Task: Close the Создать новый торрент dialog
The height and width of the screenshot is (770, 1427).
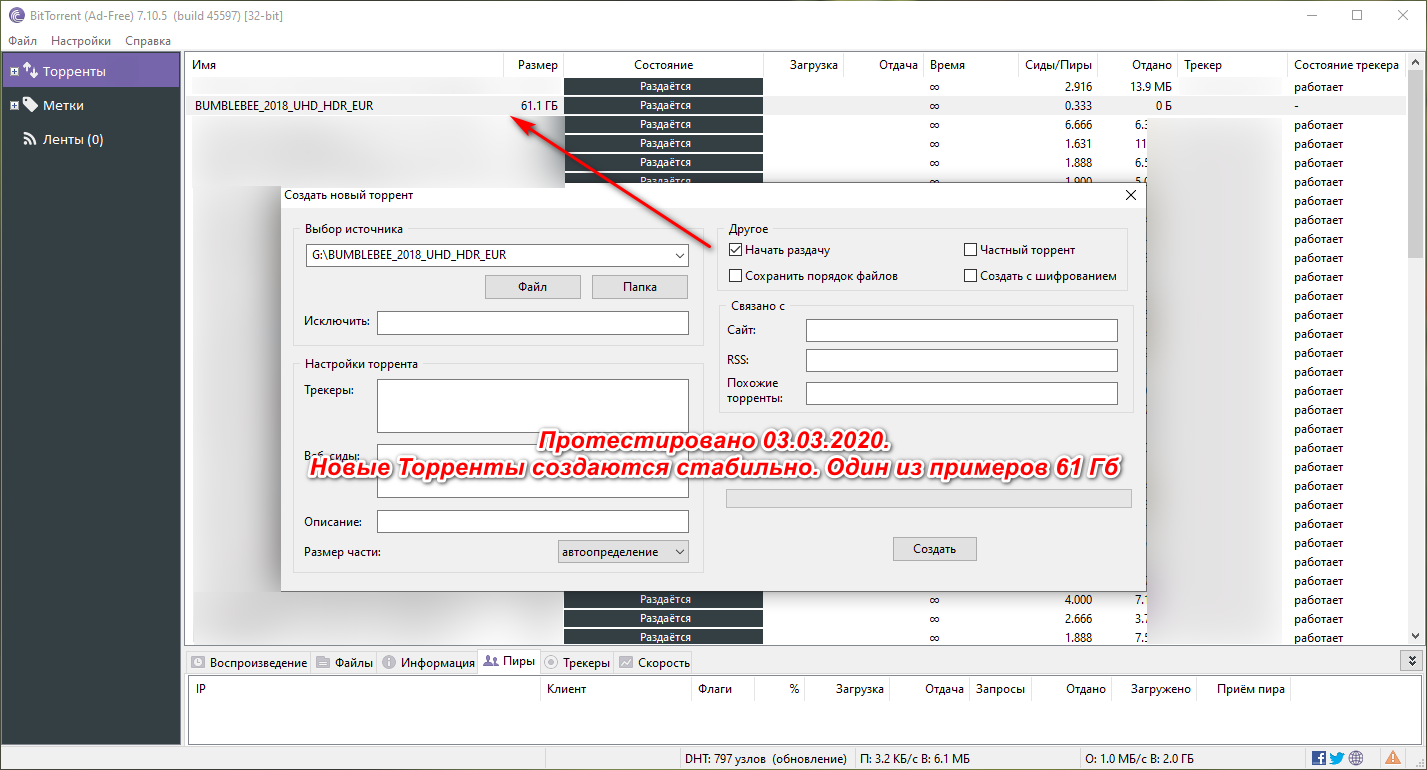Action: (x=1131, y=195)
